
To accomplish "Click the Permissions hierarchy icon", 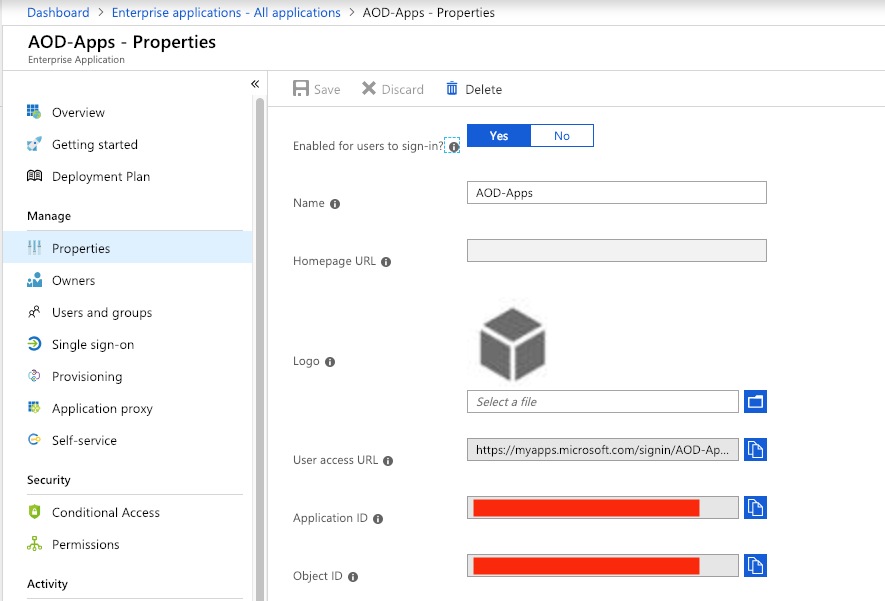I will click(x=34, y=543).
